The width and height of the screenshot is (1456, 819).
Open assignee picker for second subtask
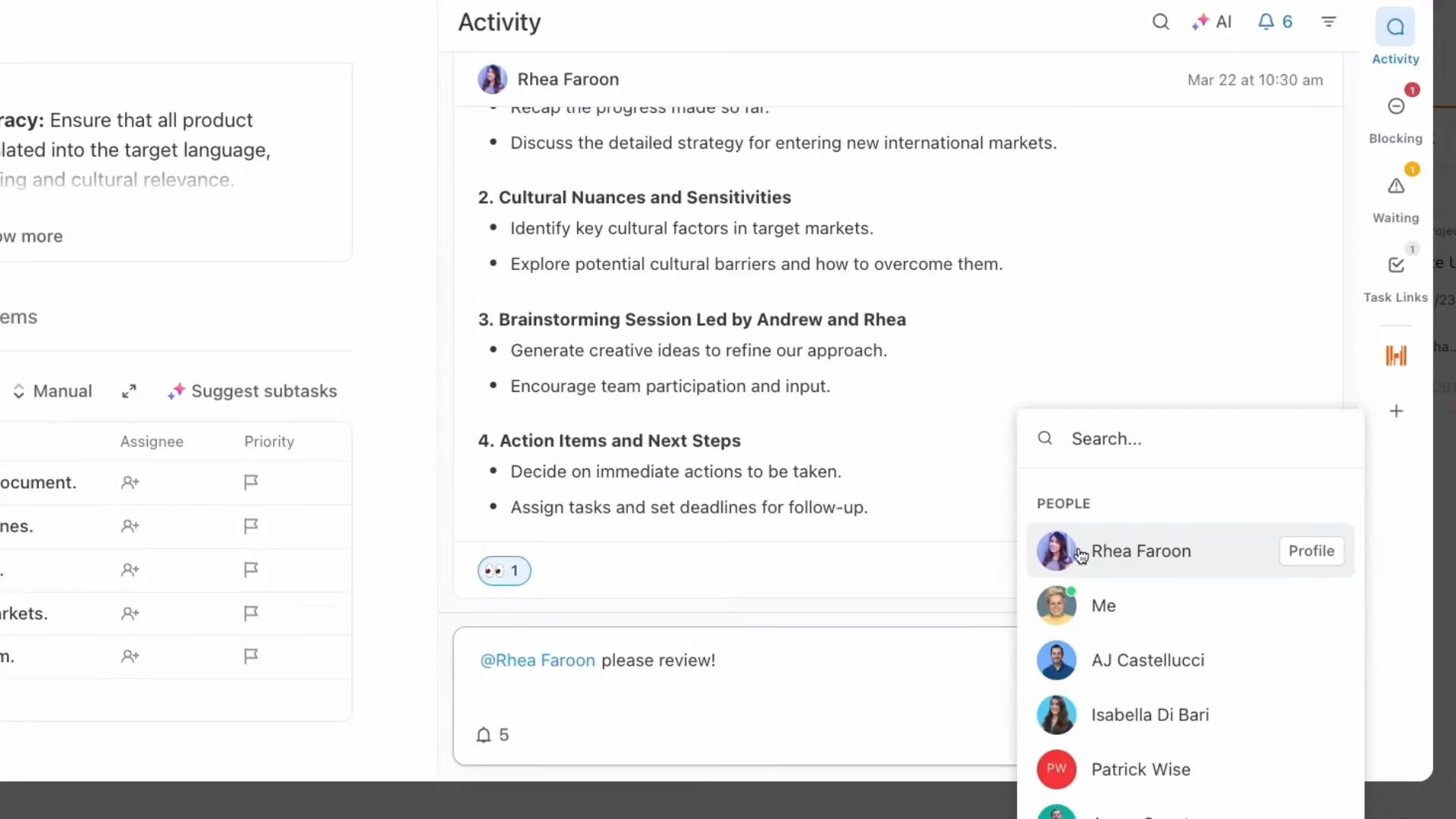point(130,526)
